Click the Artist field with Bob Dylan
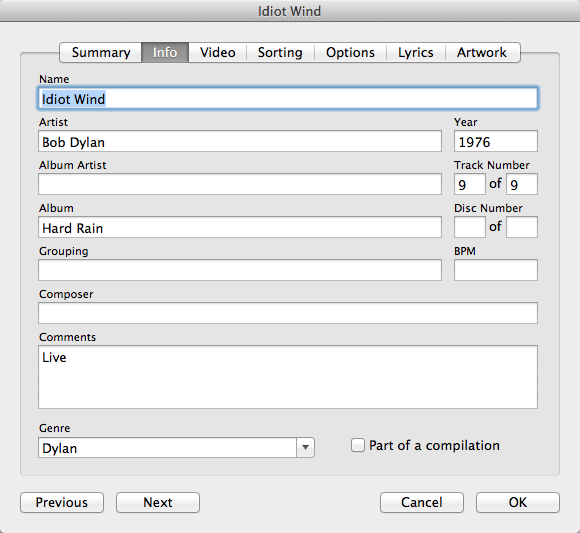This screenshot has width=580, height=533. 240,141
